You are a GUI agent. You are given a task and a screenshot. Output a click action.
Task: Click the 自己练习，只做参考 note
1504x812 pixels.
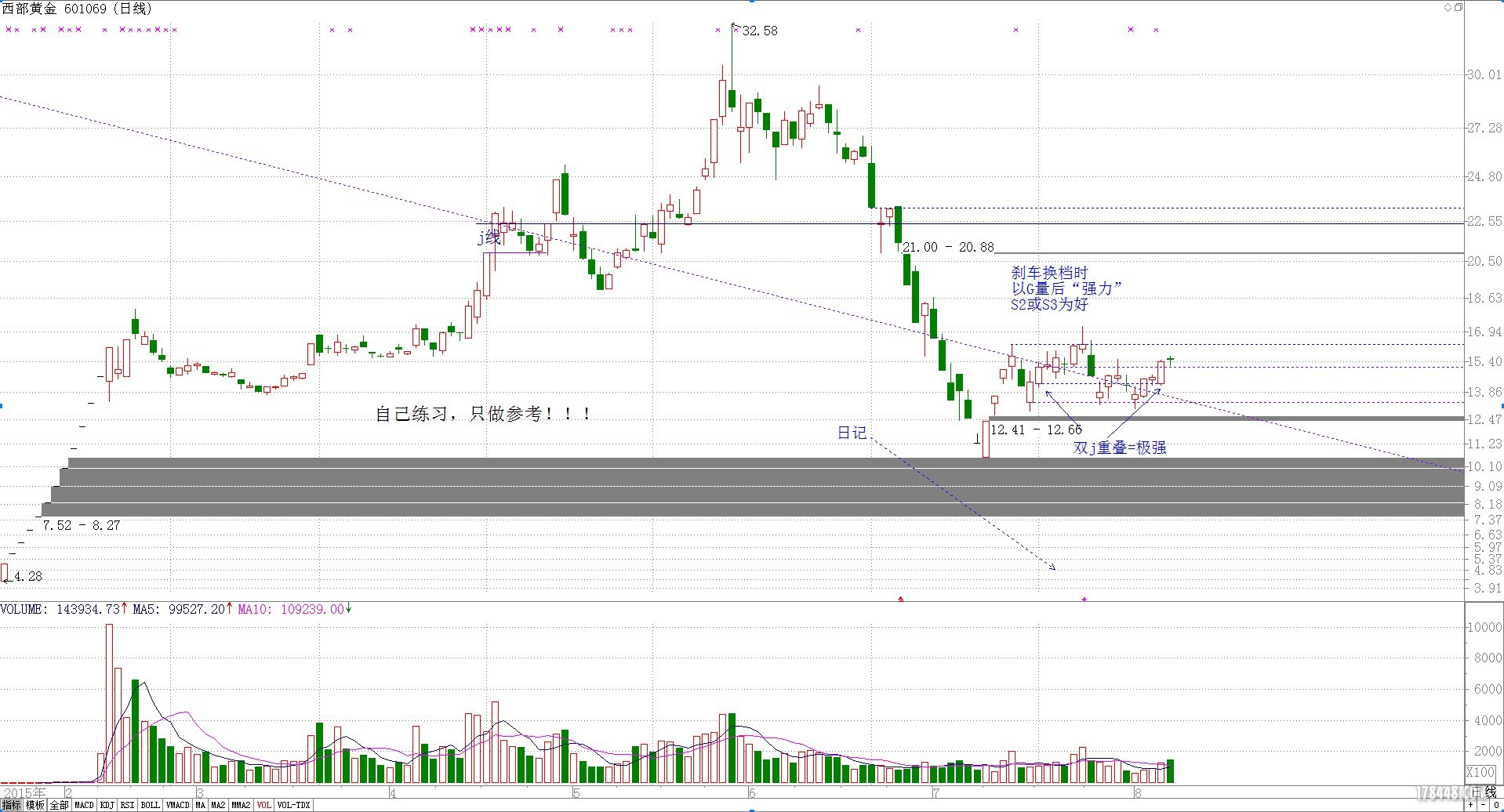[x=483, y=414]
